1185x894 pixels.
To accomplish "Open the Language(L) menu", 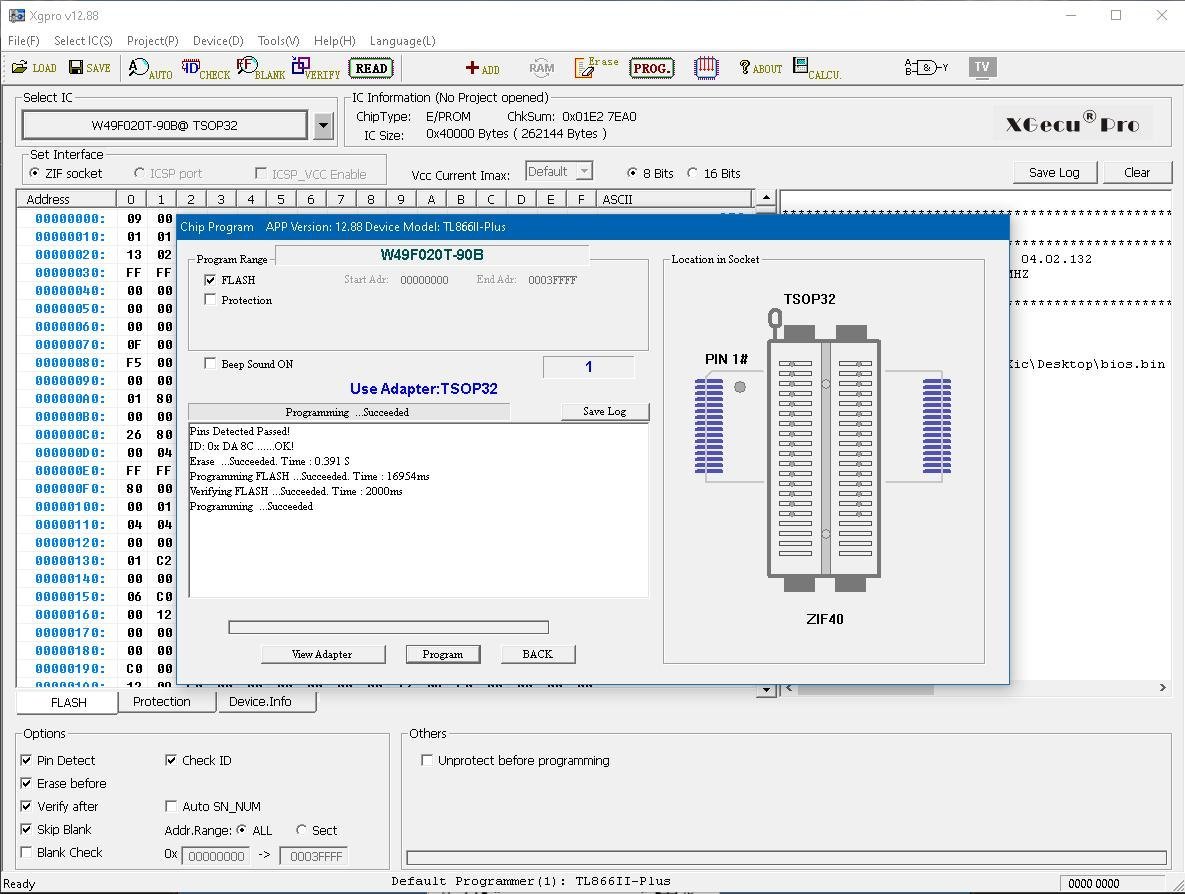I will [403, 41].
